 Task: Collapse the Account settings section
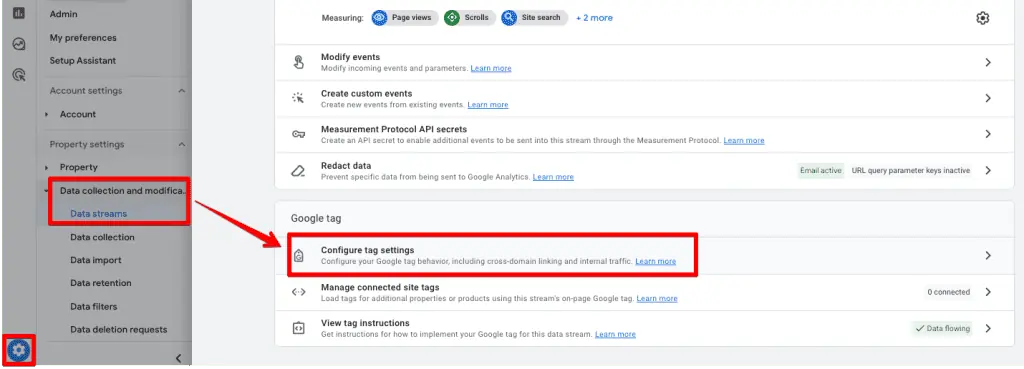coord(182,91)
